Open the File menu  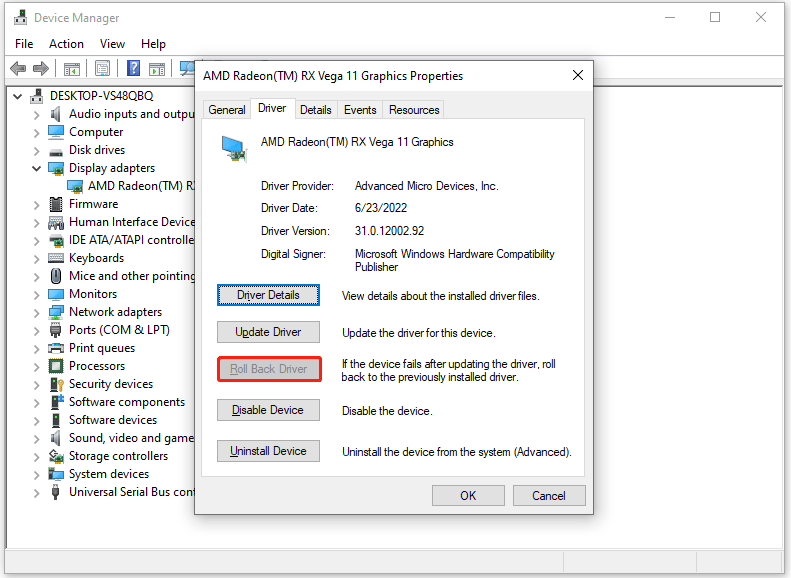pyautogui.click(x=24, y=44)
